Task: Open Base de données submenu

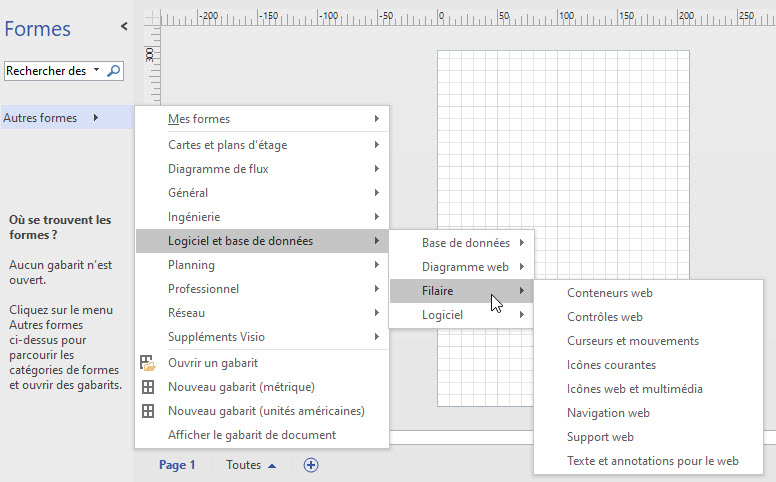Action: click(x=461, y=243)
